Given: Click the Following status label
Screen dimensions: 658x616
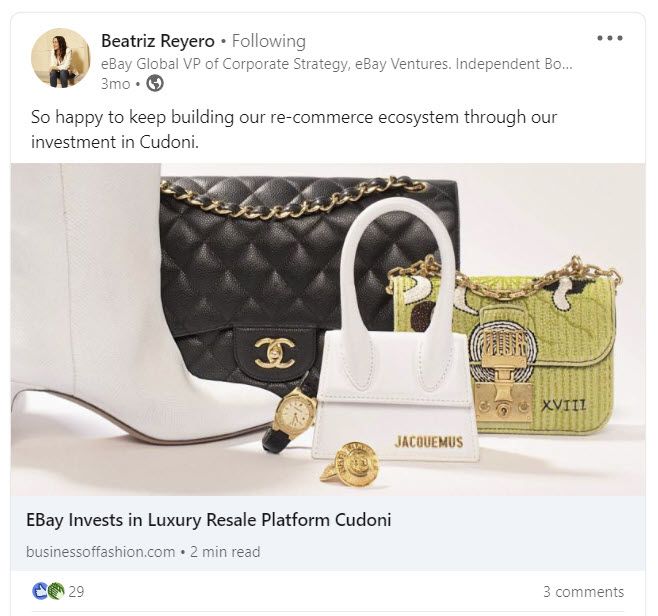Looking at the screenshot, I should point(269,41).
